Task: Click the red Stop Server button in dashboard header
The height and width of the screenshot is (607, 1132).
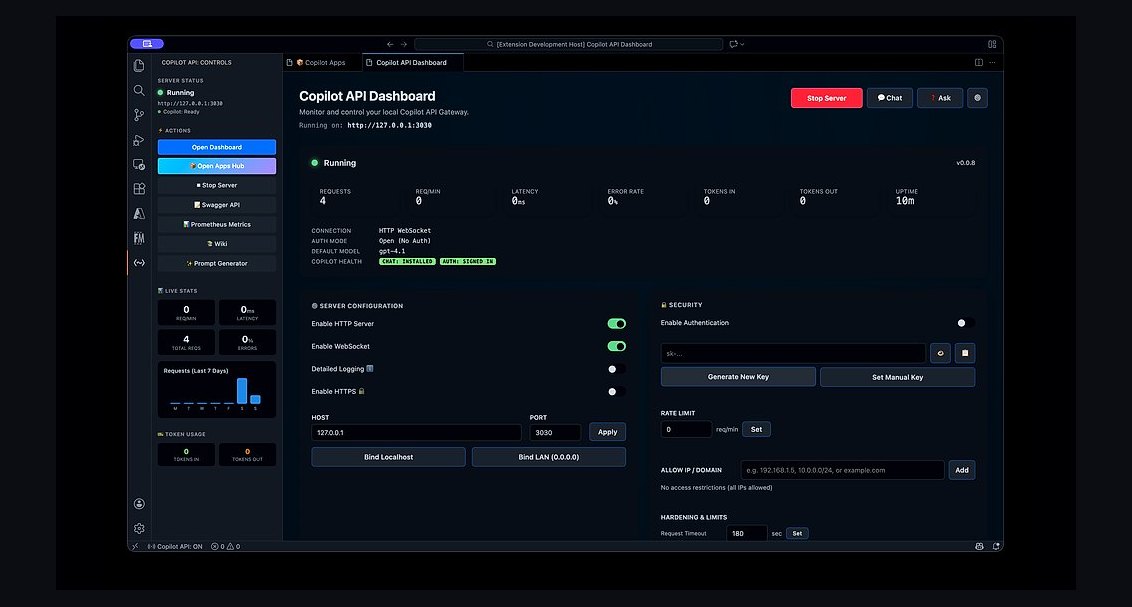Action: [827, 98]
